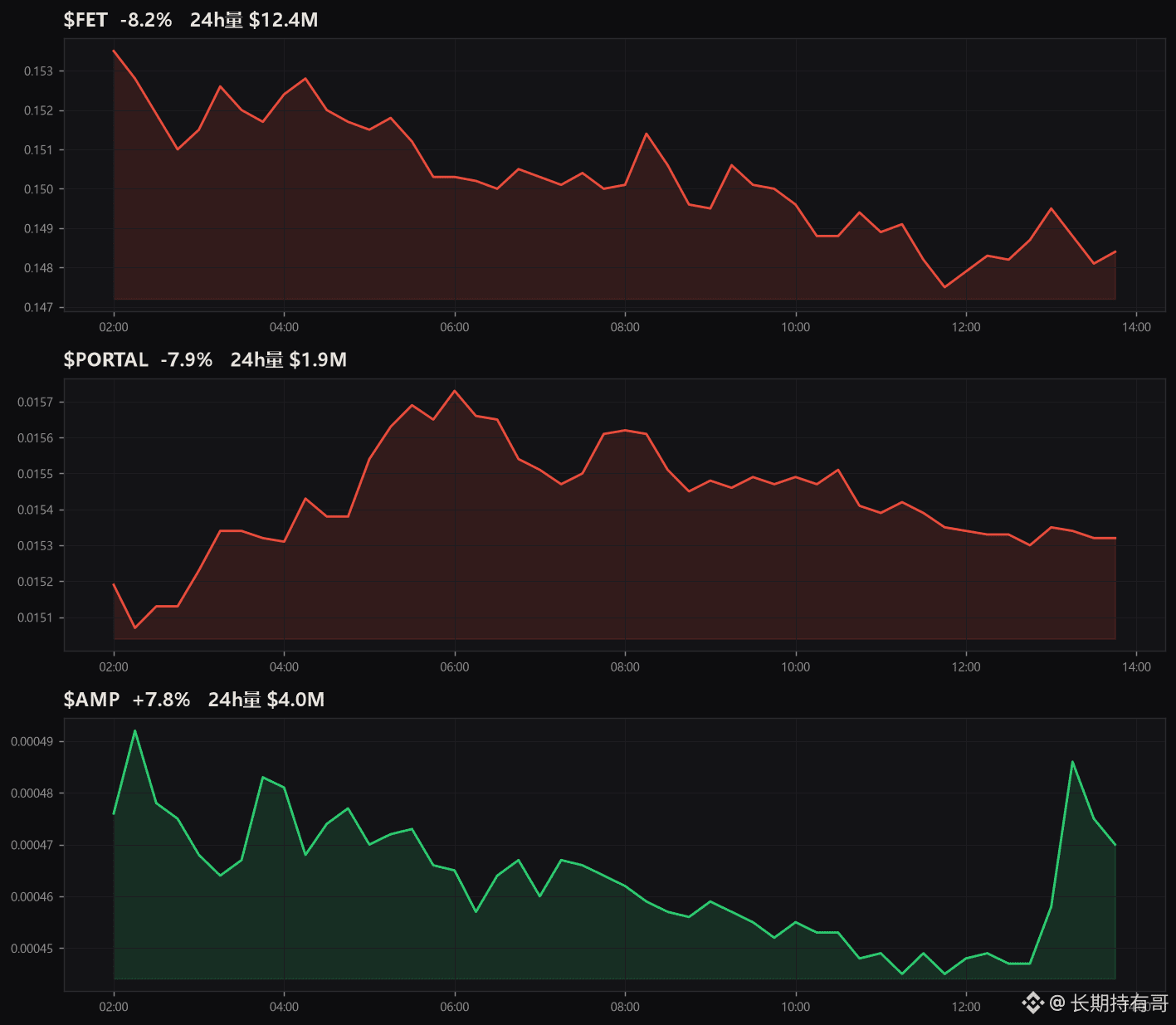The image size is (1176, 1025).
Task: Click the 04:00 time label under PORTAL chart
Action: click(x=285, y=667)
